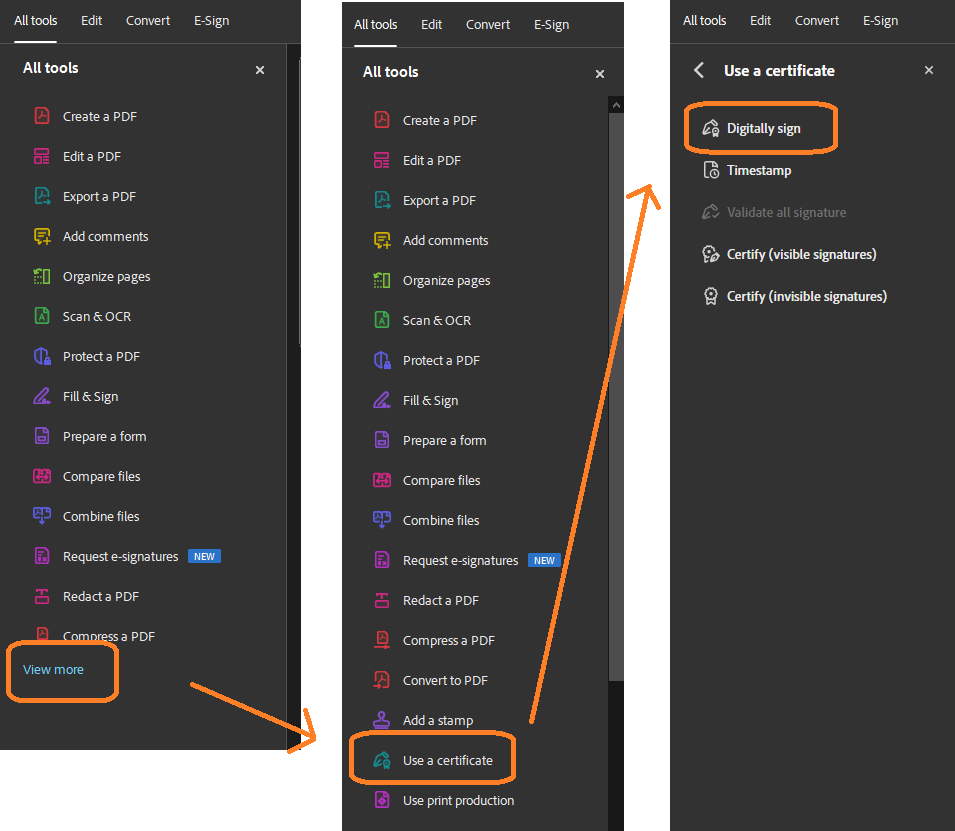Click the scrollbar up arrow in tools list
This screenshot has height=831, width=955.
pyautogui.click(x=616, y=104)
